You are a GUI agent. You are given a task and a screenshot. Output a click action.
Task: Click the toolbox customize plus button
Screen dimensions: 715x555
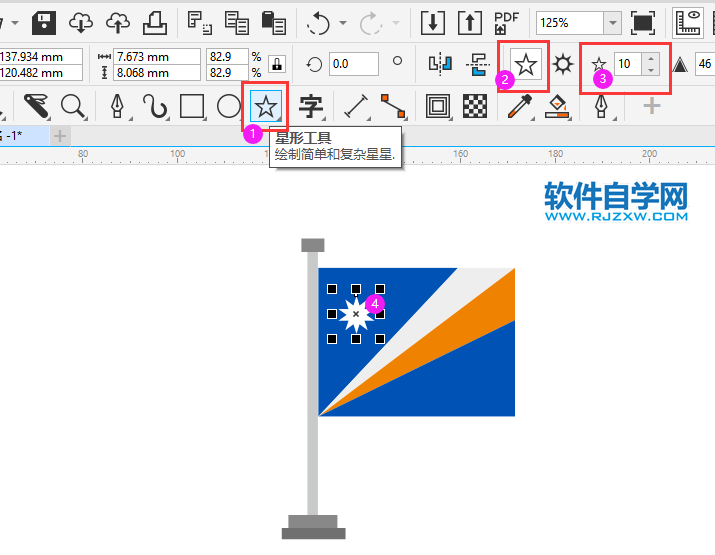pyautogui.click(x=652, y=106)
